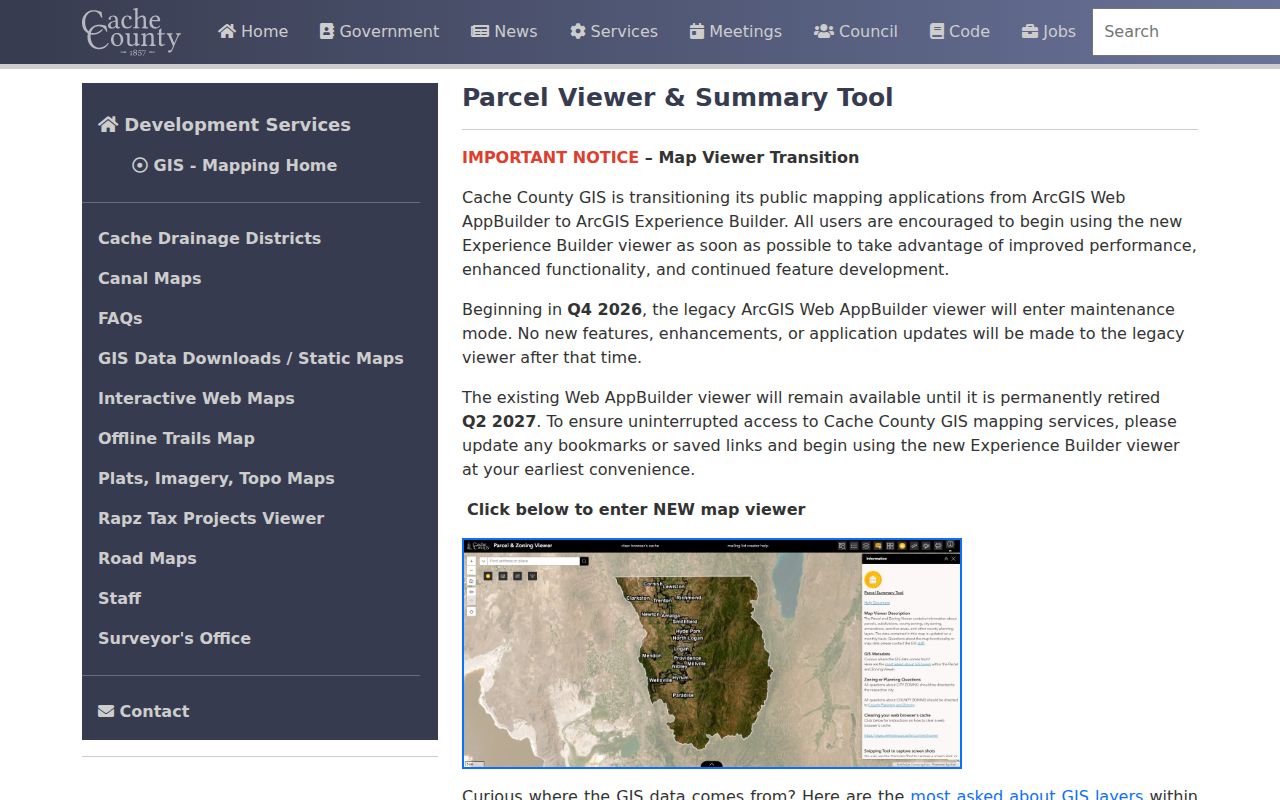Click the Contact envelope icon

point(106,711)
